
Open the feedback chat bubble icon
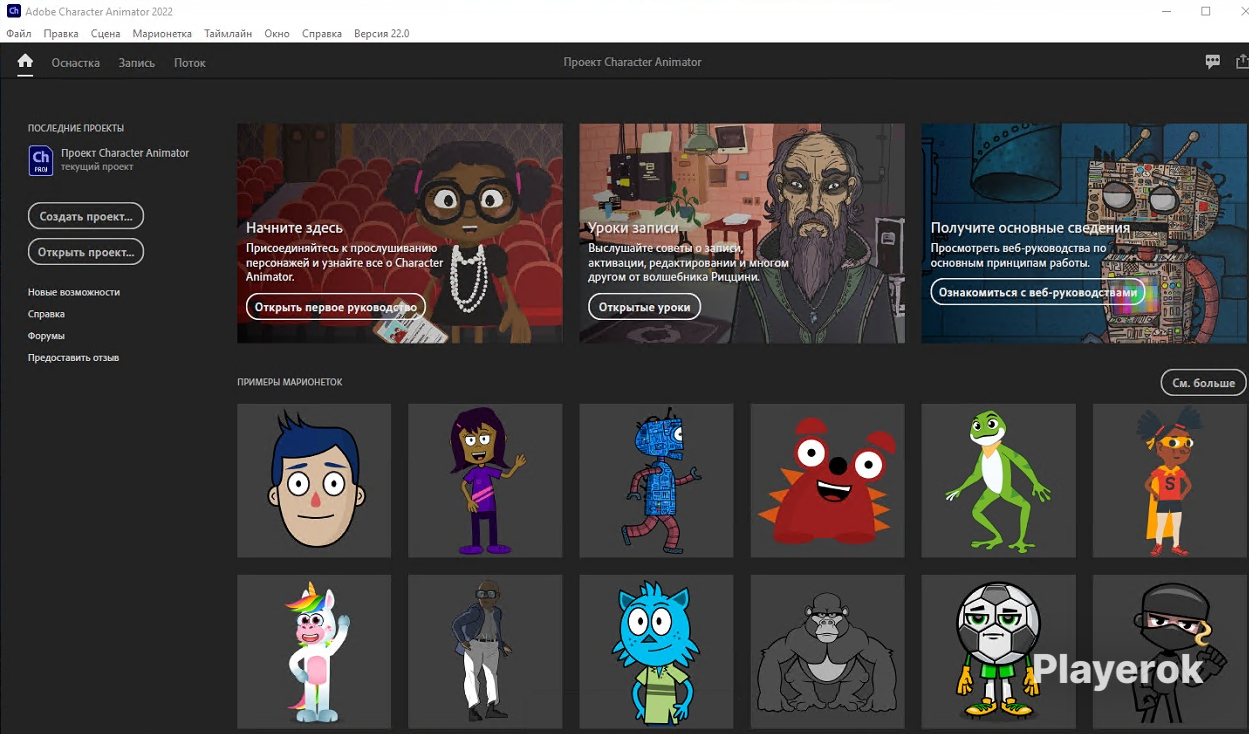tap(1213, 62)
